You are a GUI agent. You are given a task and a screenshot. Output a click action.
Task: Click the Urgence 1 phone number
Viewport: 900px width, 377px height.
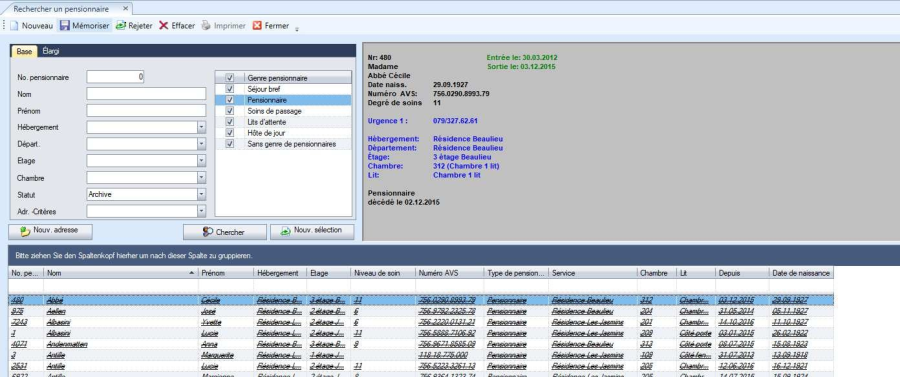455,121
